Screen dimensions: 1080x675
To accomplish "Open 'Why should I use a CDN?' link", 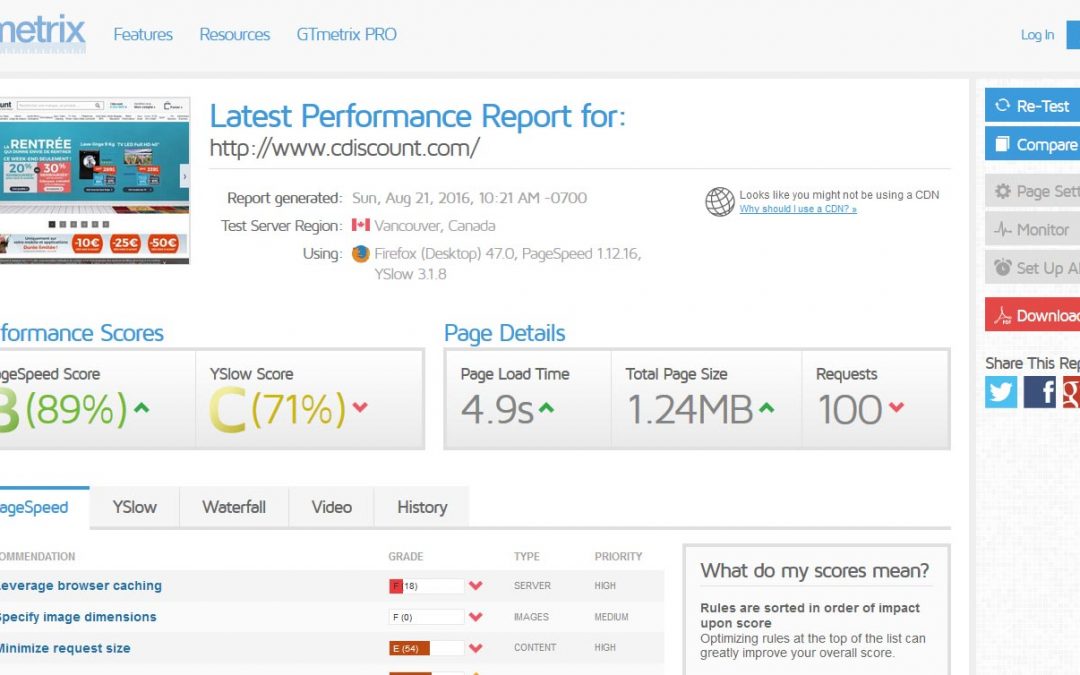I will click(798, 209).
